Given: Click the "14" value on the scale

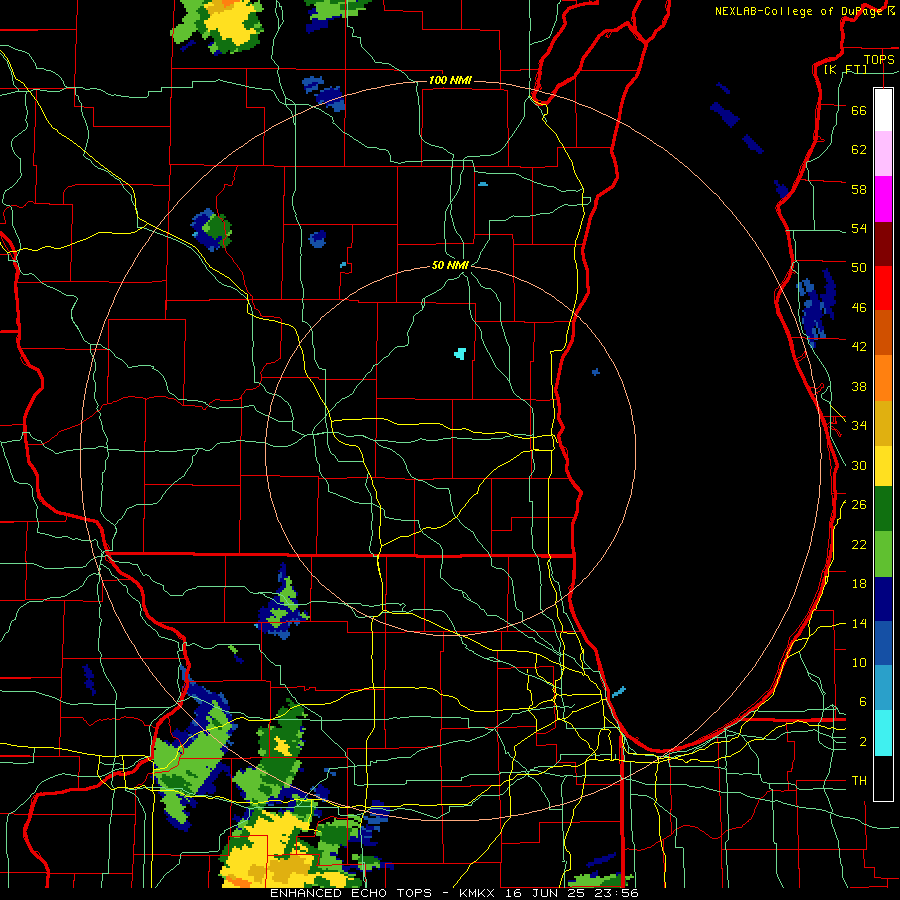Looking at the screenshot, I should (x=859, y=623).
